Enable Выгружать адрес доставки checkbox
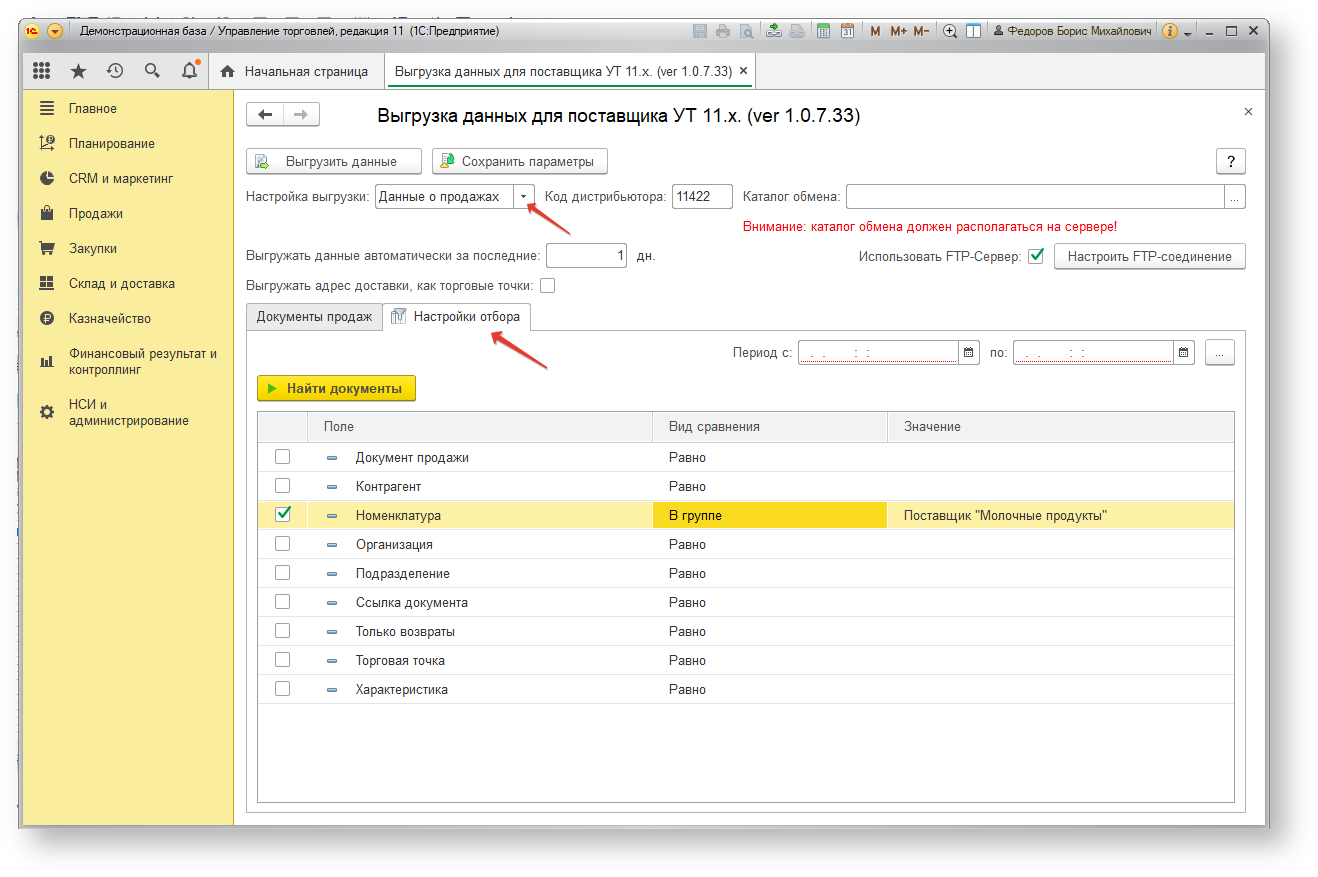The image size is (1318, 877). (547, 286)
